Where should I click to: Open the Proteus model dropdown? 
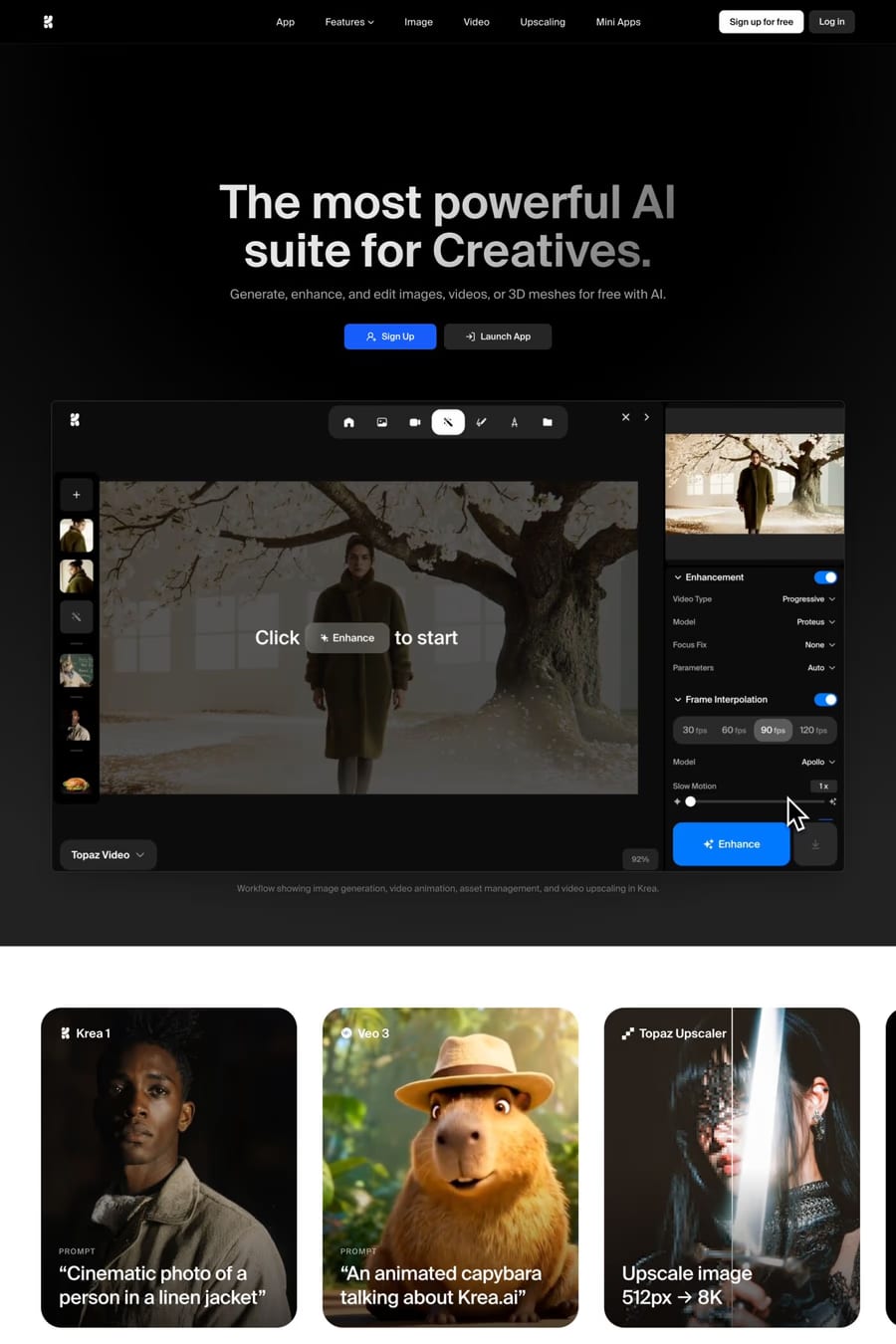[815, 622]
